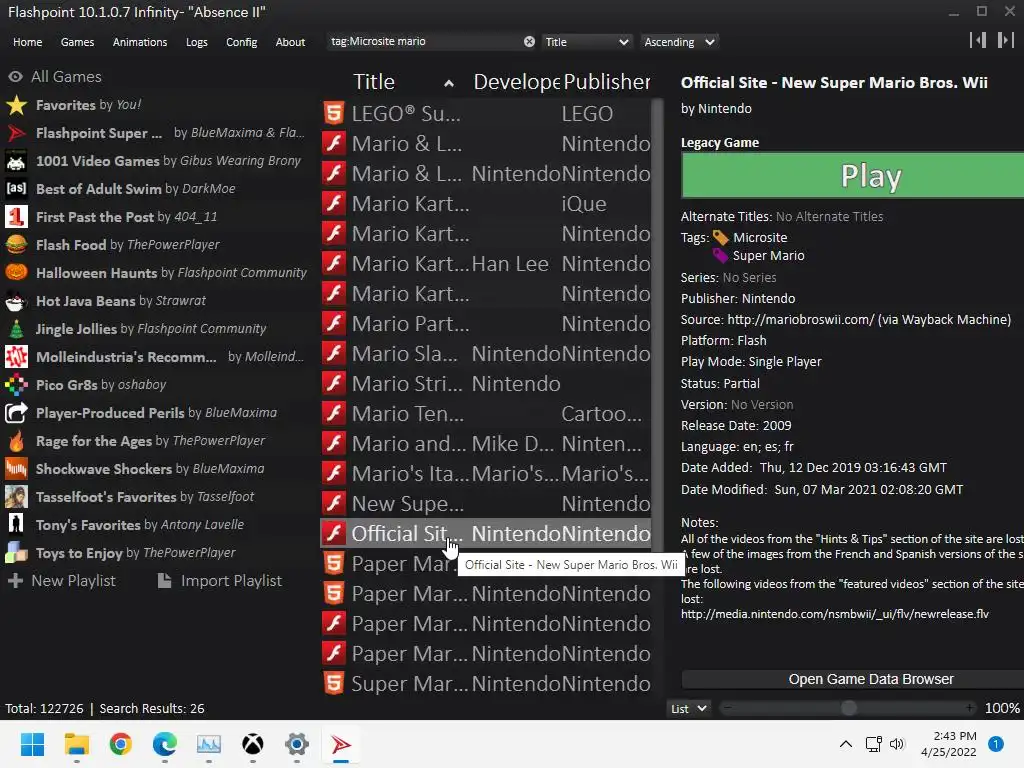Click the green Play button
This screenshot has height=768, width=1024.
pos(853,175)
